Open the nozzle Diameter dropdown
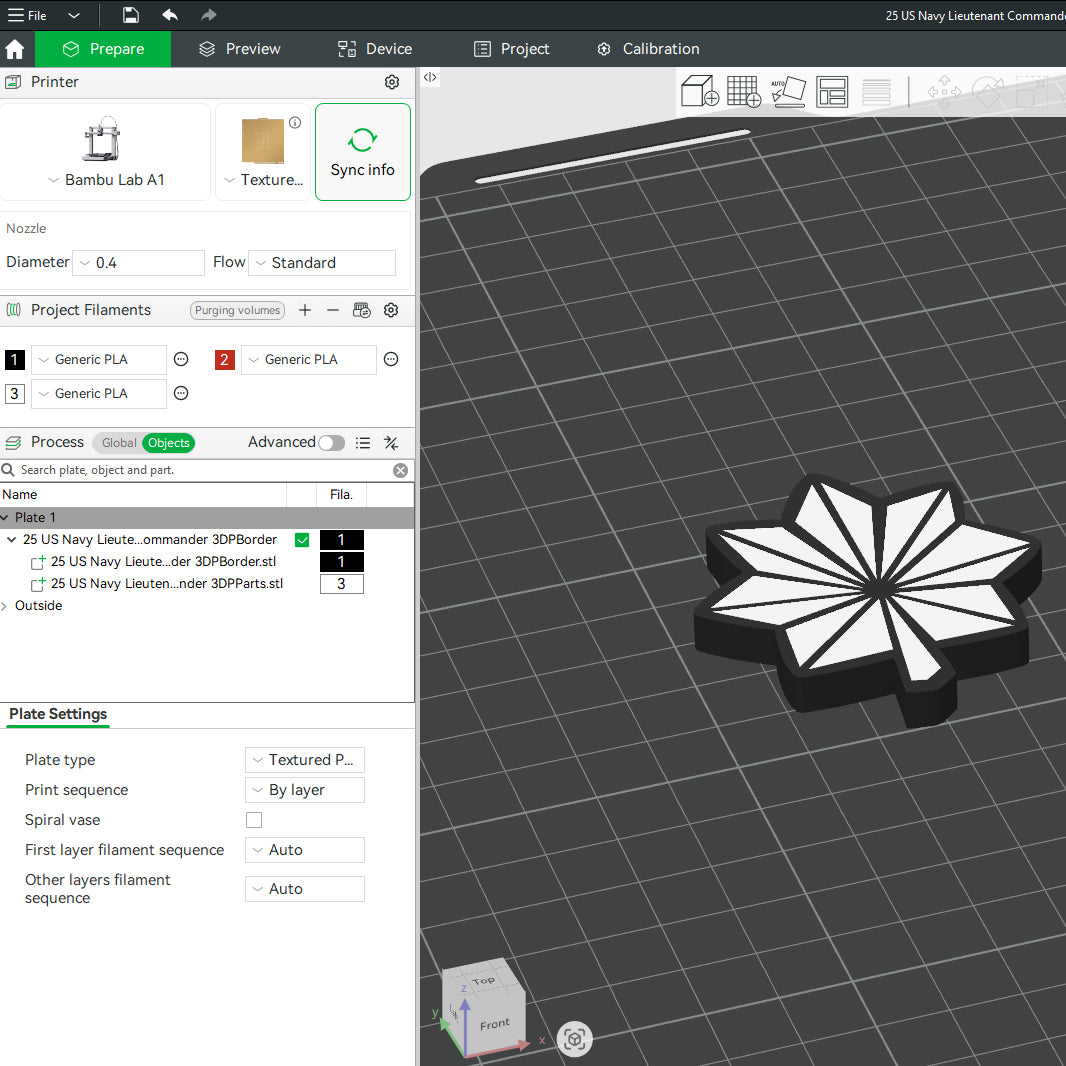The width and height of the screenshot is (1066, 1066). tap(139, 262)
